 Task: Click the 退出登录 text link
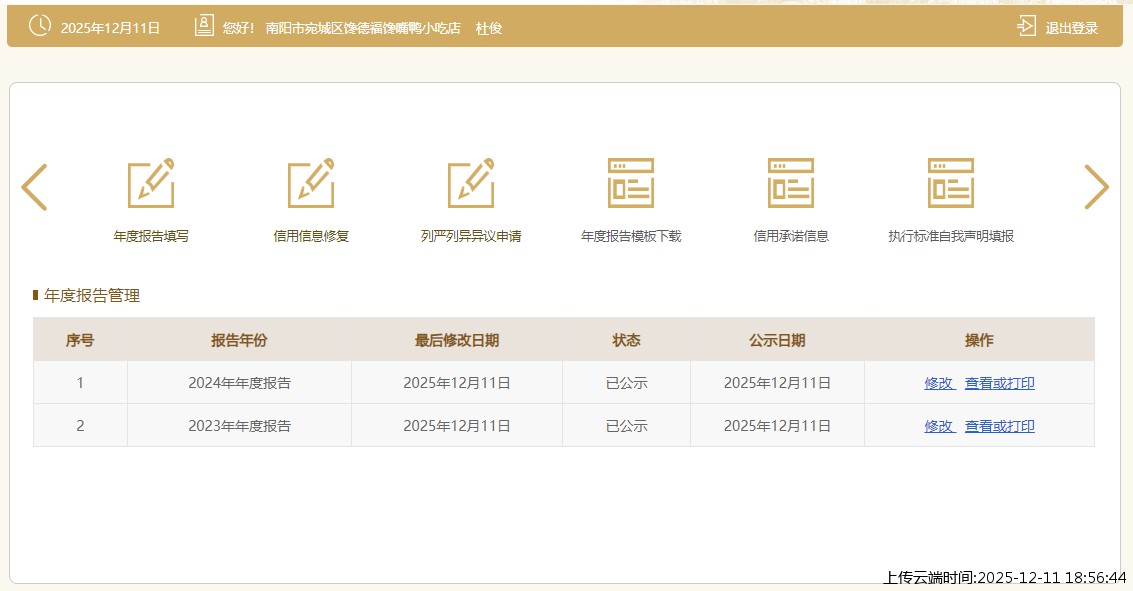pyautogui.click(x=1071, y=28)
